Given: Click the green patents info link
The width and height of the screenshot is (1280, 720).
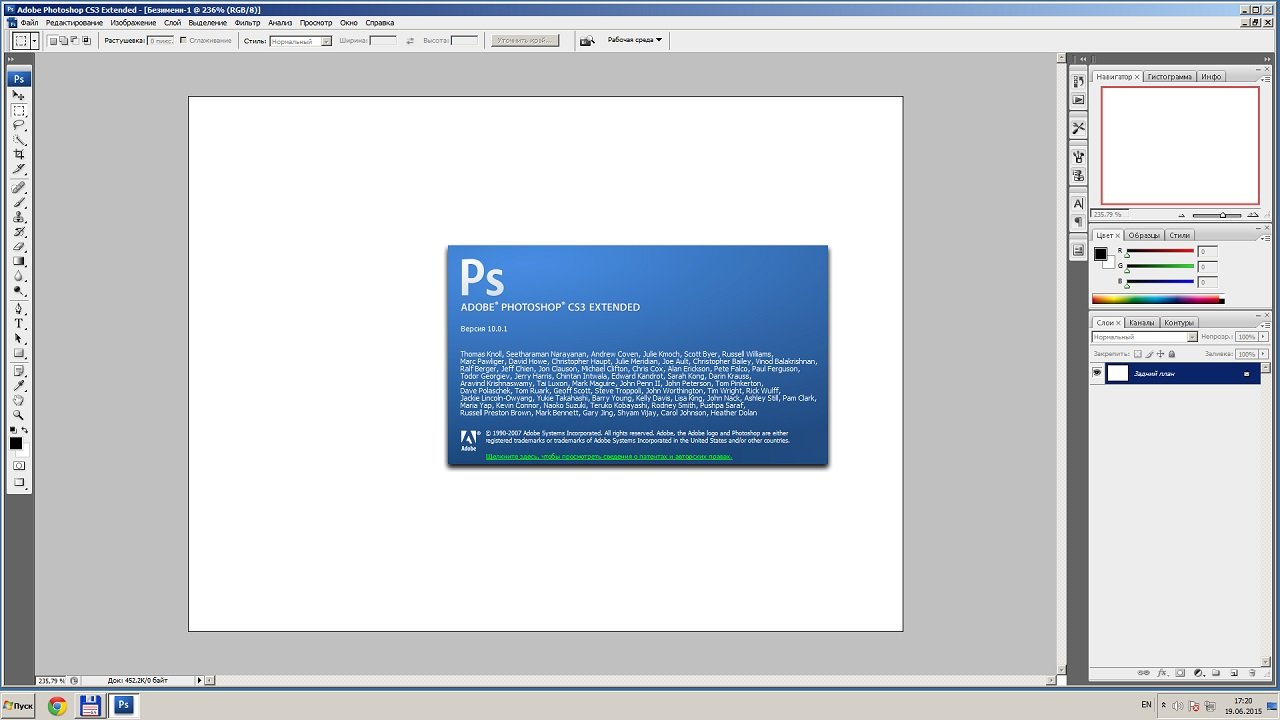Looking at the screenshot, I should [x=608, y=456].
